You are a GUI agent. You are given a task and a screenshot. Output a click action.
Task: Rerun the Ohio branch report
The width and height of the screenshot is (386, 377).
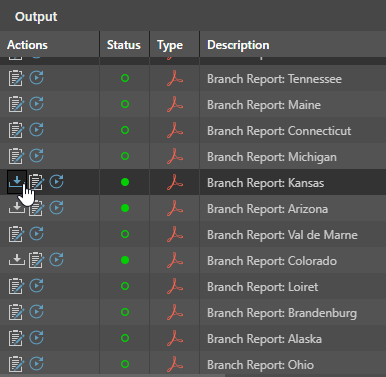[36, 364]
